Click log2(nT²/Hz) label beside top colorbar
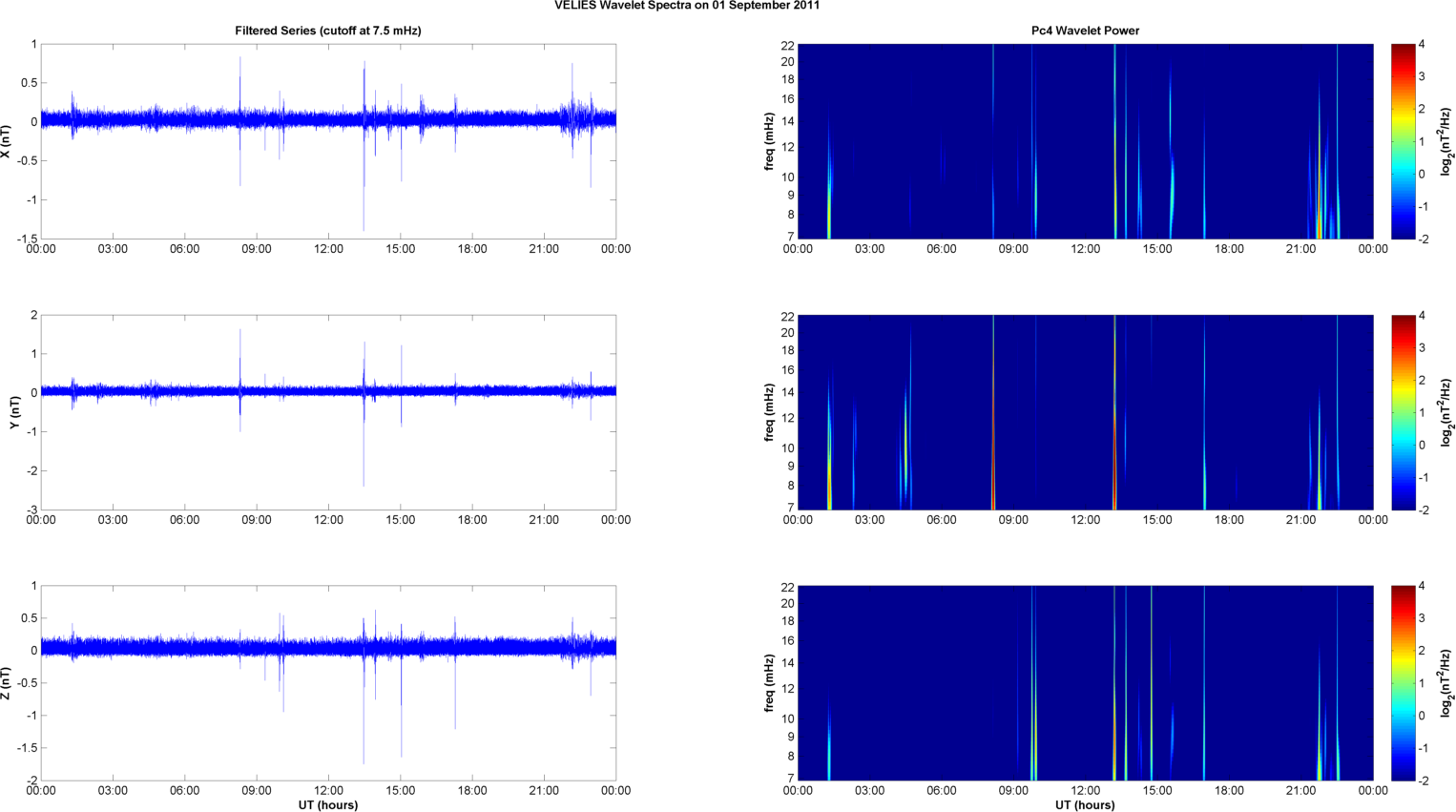Image resolution: width=1456 pixels, height=812 pixels. tap(1446, 141)
